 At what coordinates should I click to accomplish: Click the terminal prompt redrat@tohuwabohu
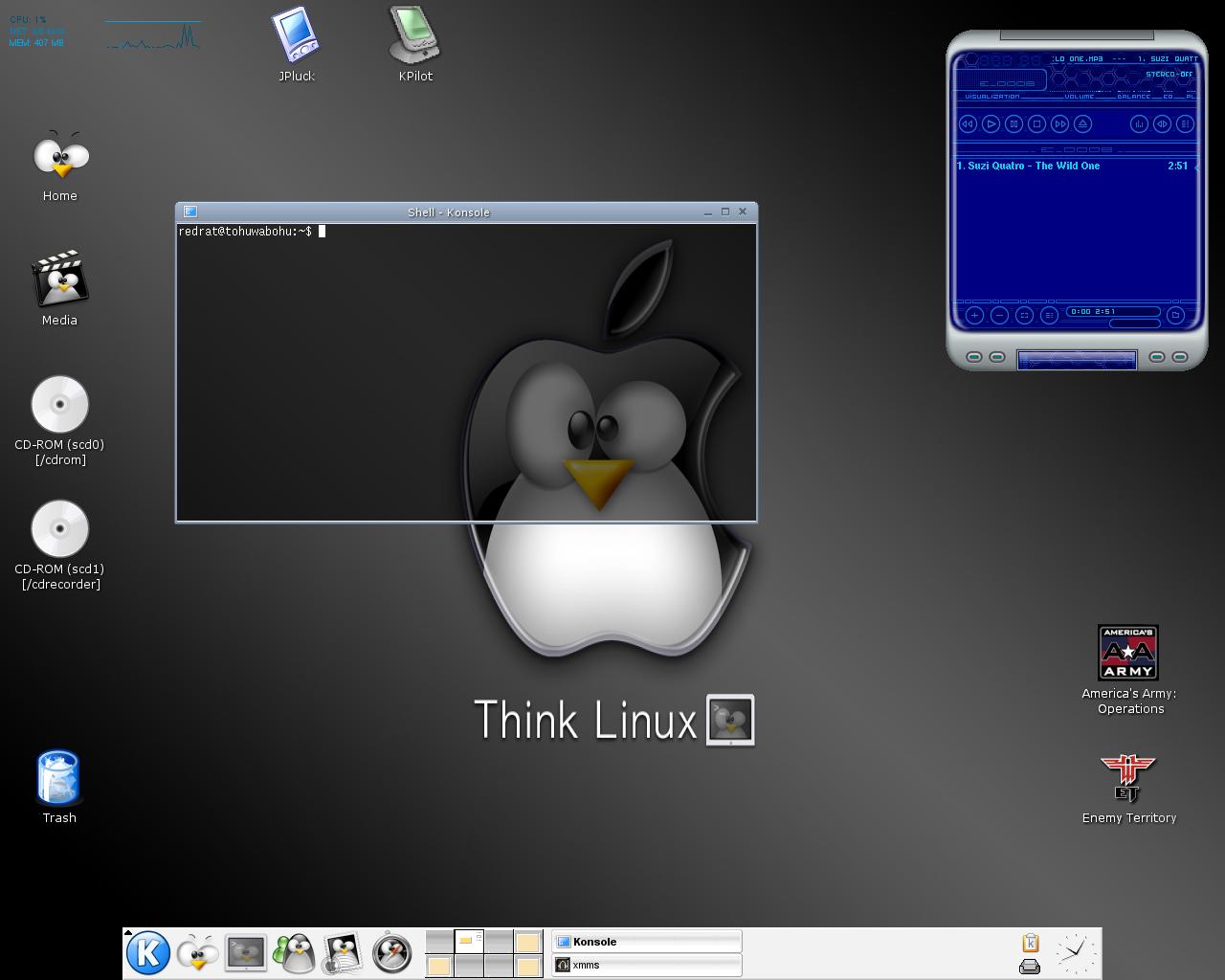click(x=245, y=232)
